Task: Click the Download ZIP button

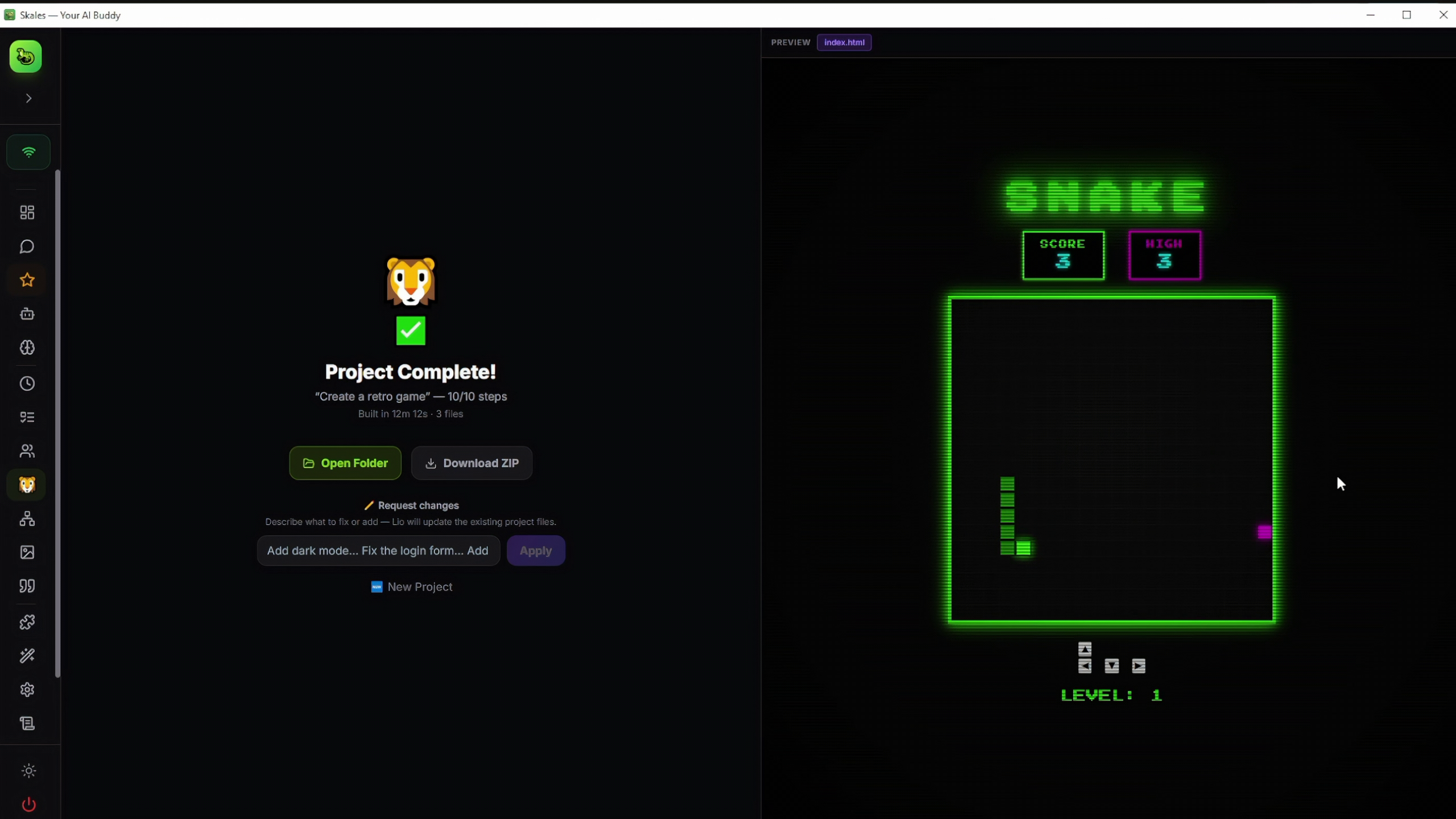Action: 471,463
